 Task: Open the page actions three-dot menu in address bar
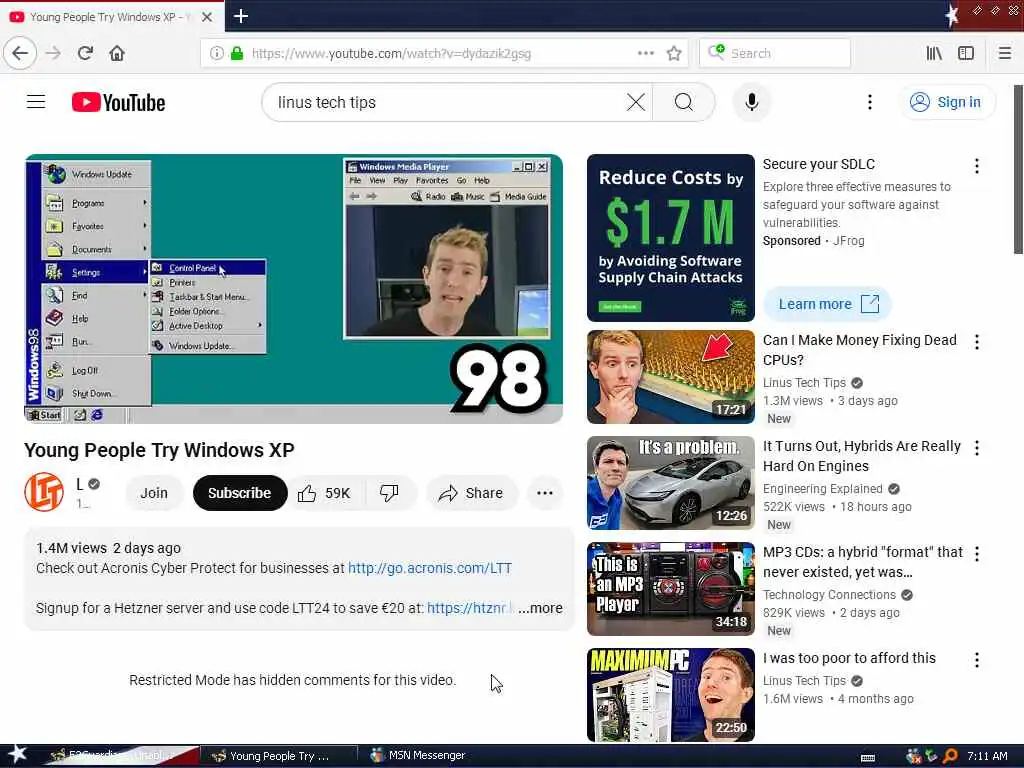point(646,53)
